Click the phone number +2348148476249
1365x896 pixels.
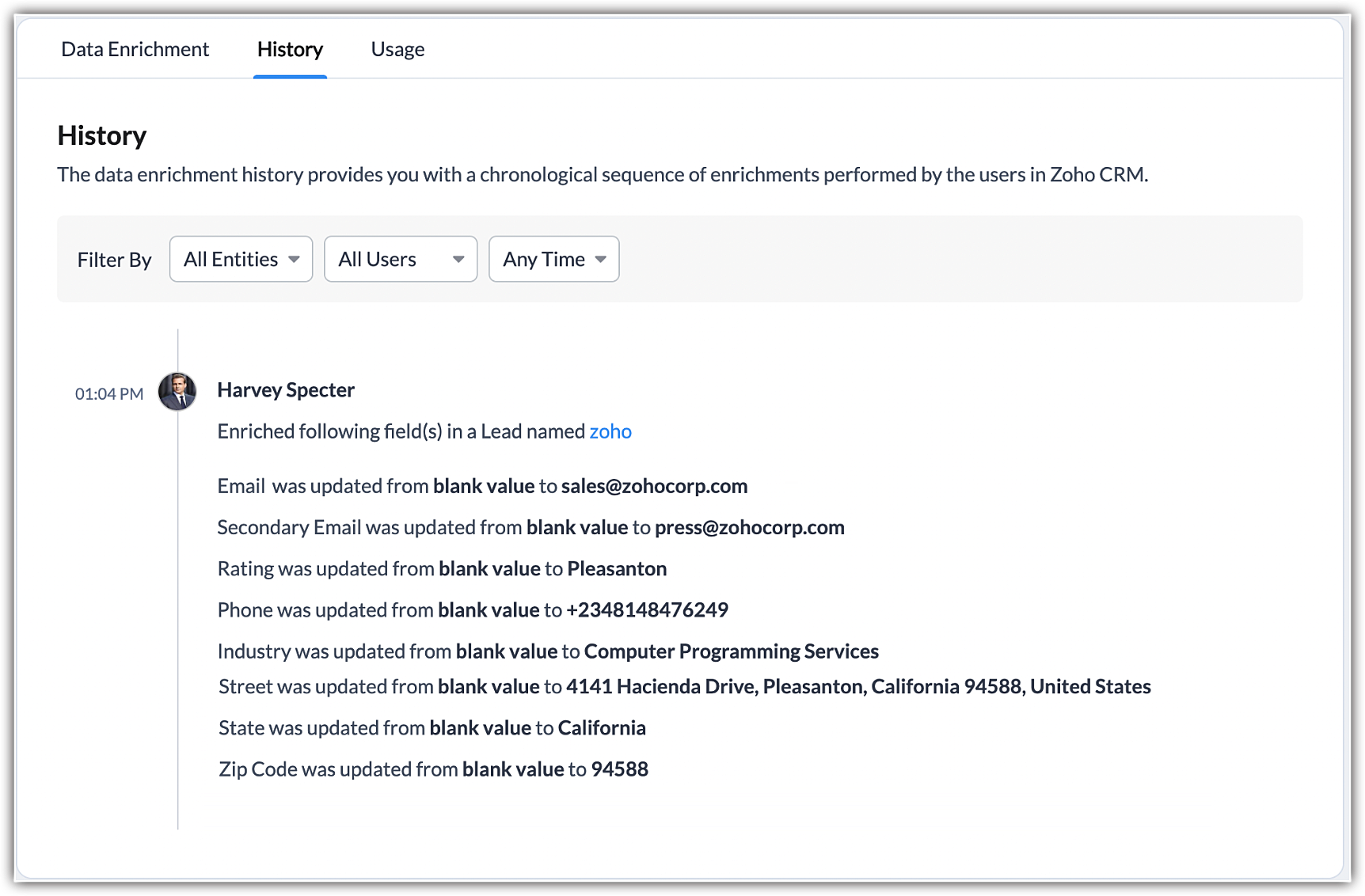pos(647,609)
